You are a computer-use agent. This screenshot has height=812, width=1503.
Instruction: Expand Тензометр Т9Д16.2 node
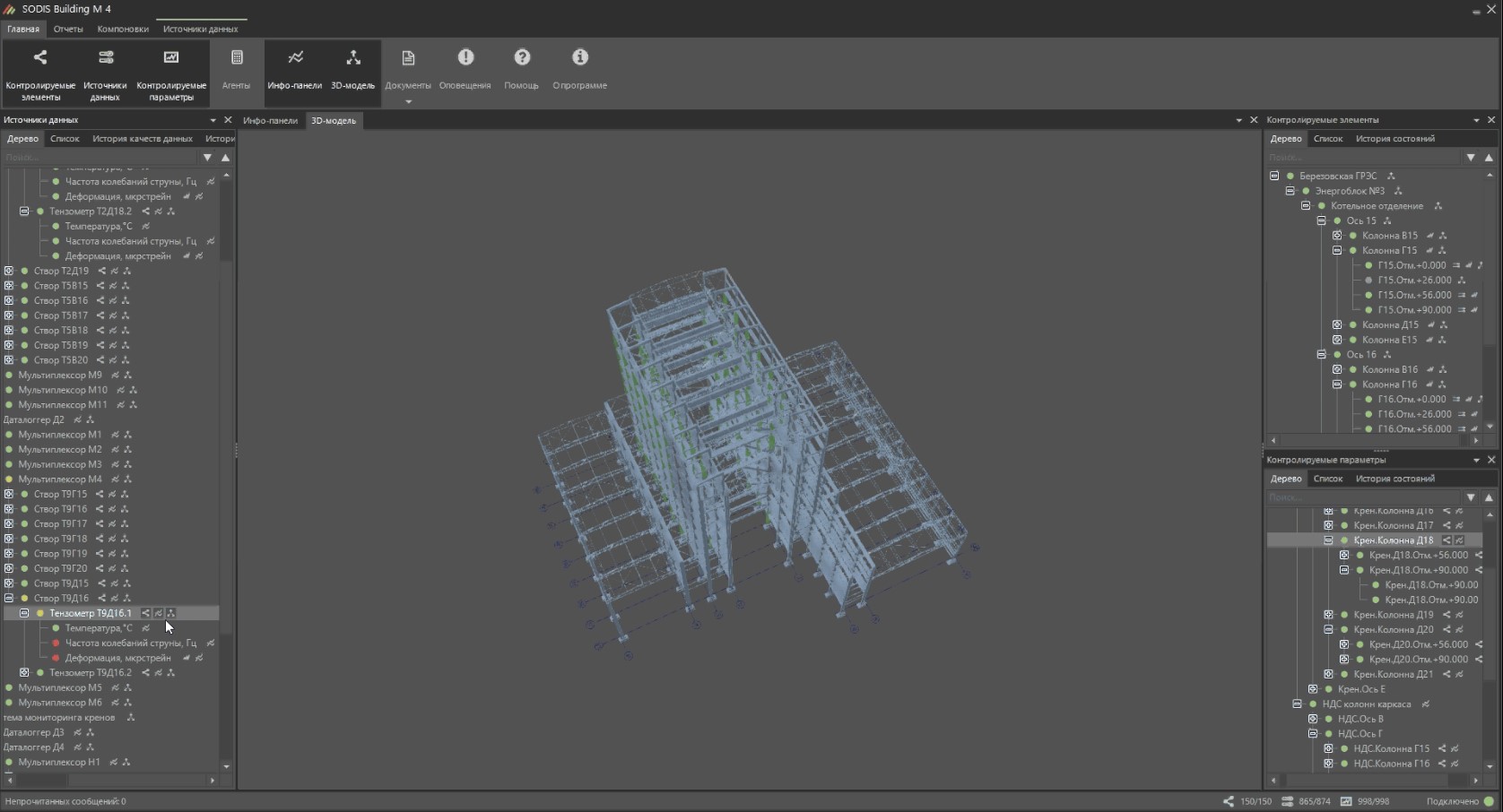[24, 673]
